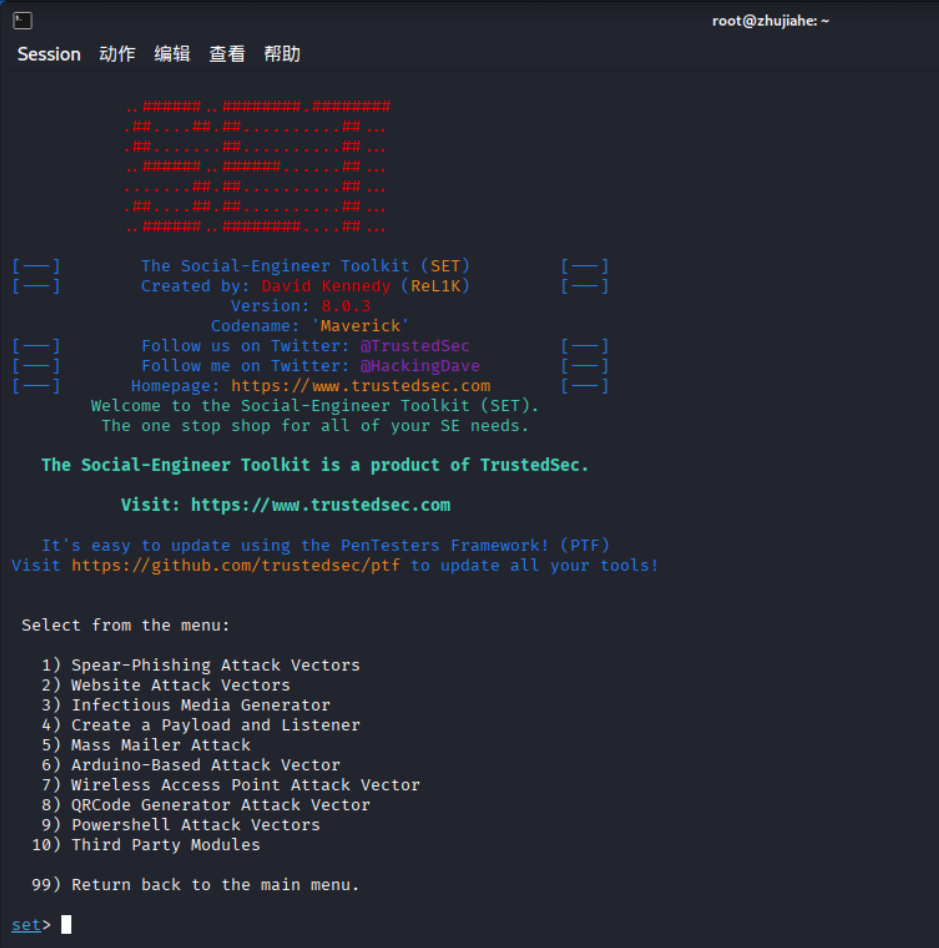Click the cursor at the set> prompt
The width and height of the screenshot is (939, 948).
click(66, 924)
